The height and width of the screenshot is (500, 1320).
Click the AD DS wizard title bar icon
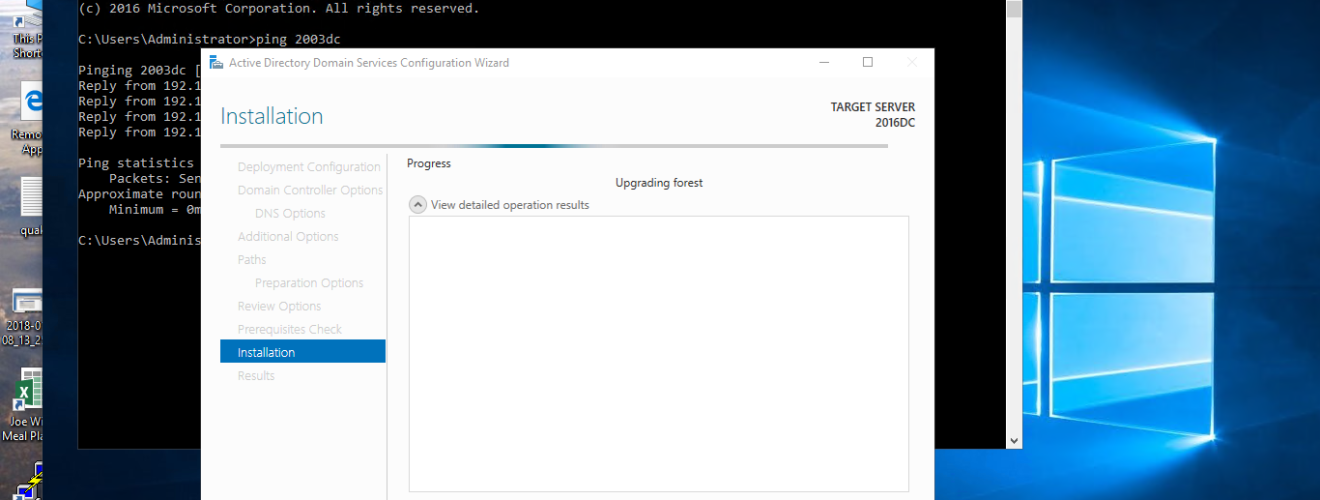[216, 62]
